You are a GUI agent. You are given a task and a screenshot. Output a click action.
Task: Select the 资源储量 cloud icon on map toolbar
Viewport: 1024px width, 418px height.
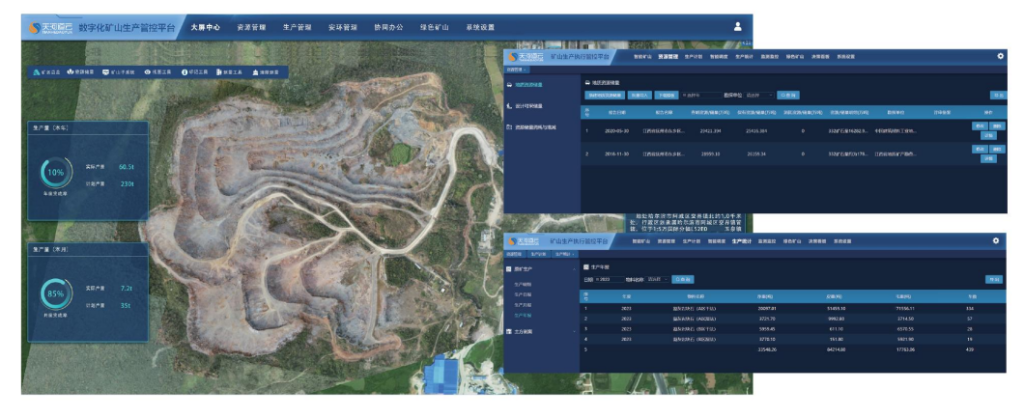[x=80, y=72]
